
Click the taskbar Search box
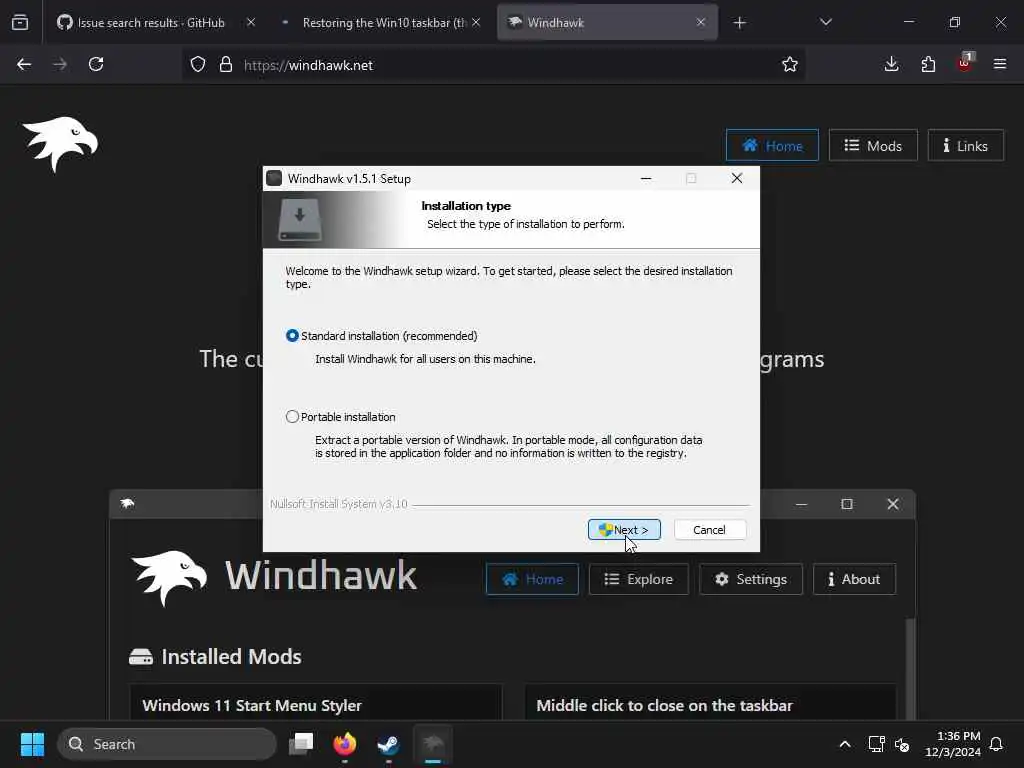(x=167, y=744)
